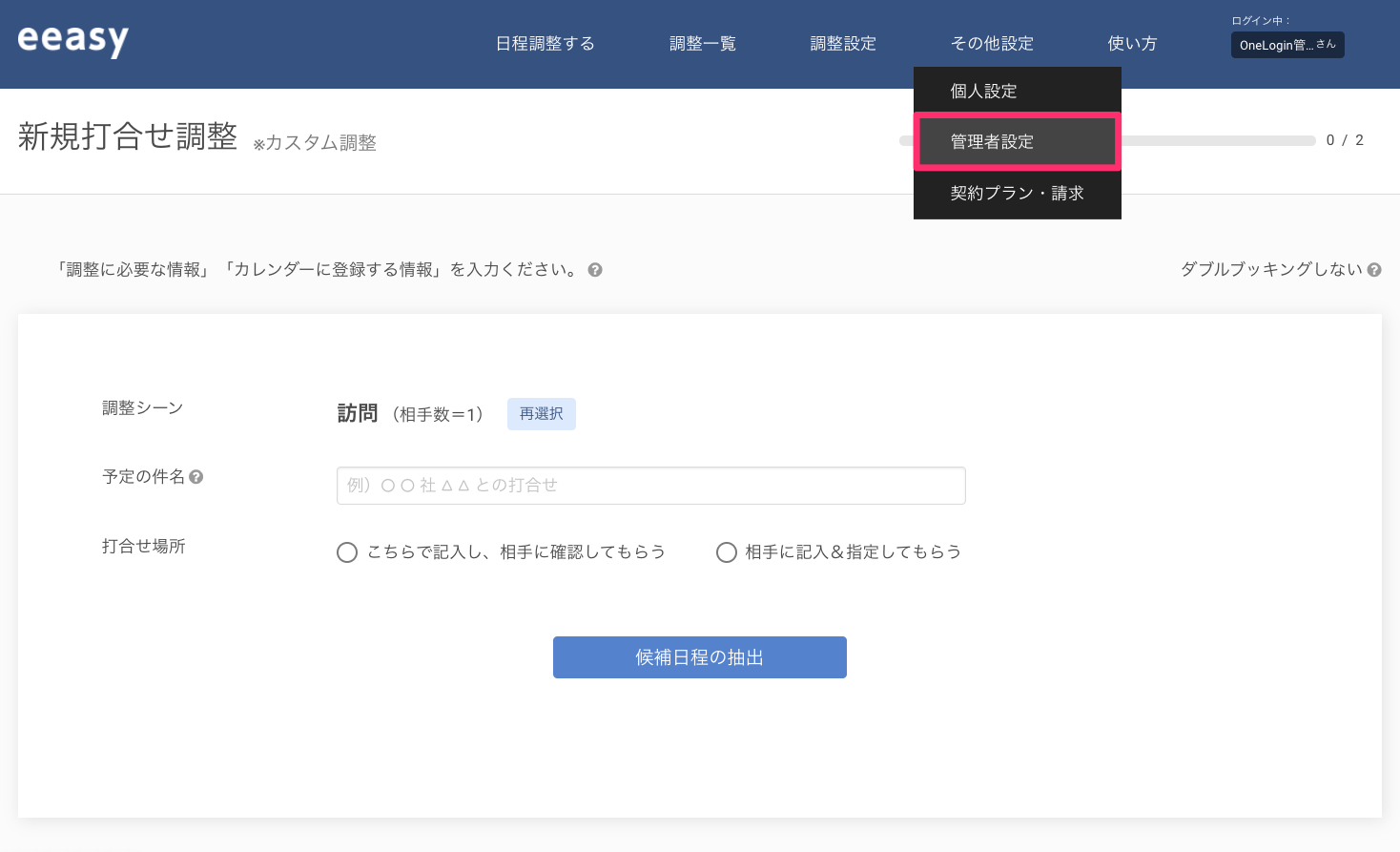This screenshot has width=1400, height=852.
Task: Click the 調整シーン label
Action: (x=143, y=408)
